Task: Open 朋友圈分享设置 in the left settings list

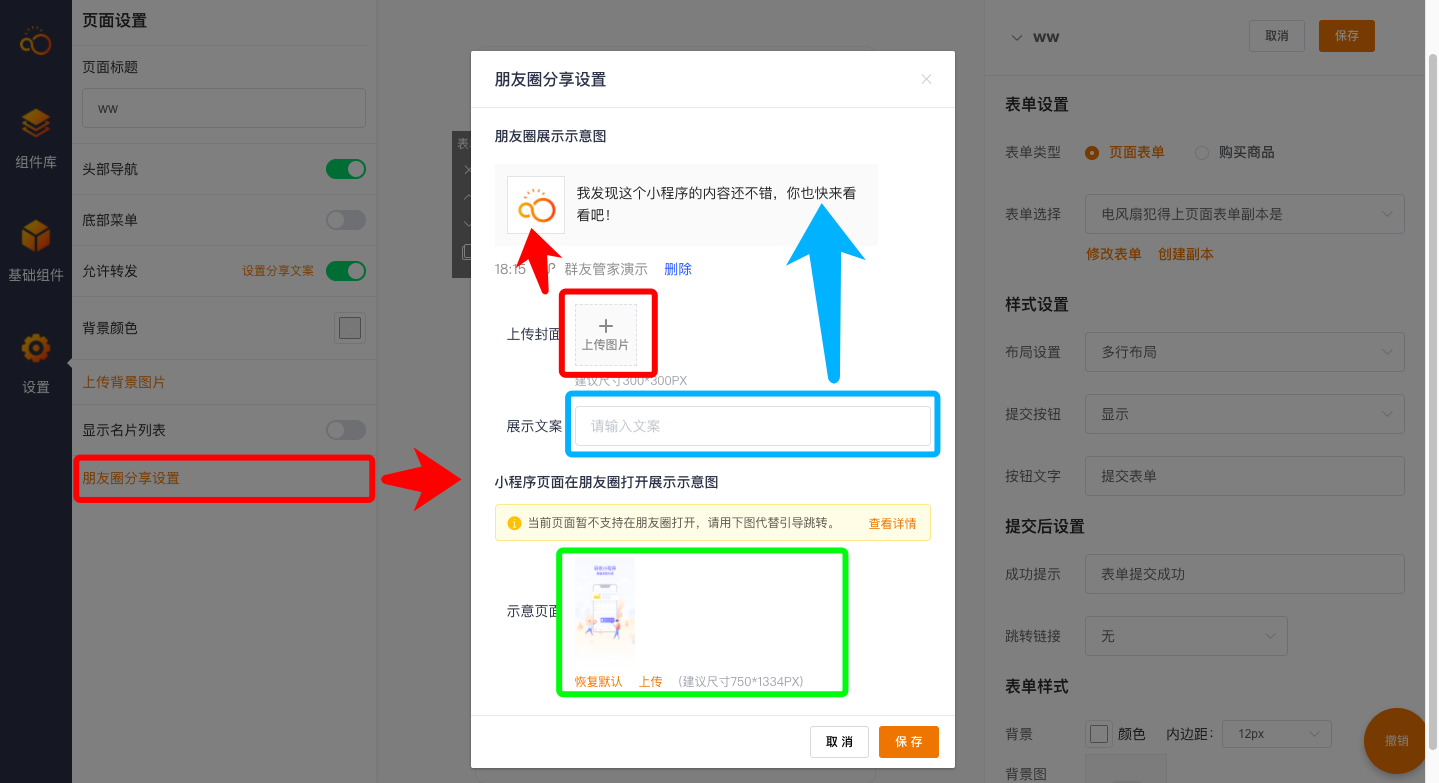Action: (131, 478)
